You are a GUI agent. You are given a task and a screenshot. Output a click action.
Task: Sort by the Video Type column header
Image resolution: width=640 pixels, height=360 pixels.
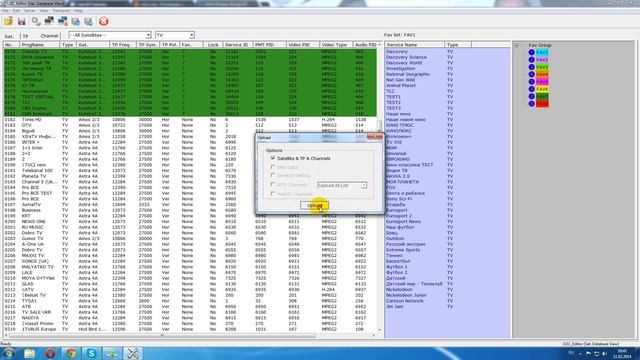pyautogui.click(x=336, y=45)
